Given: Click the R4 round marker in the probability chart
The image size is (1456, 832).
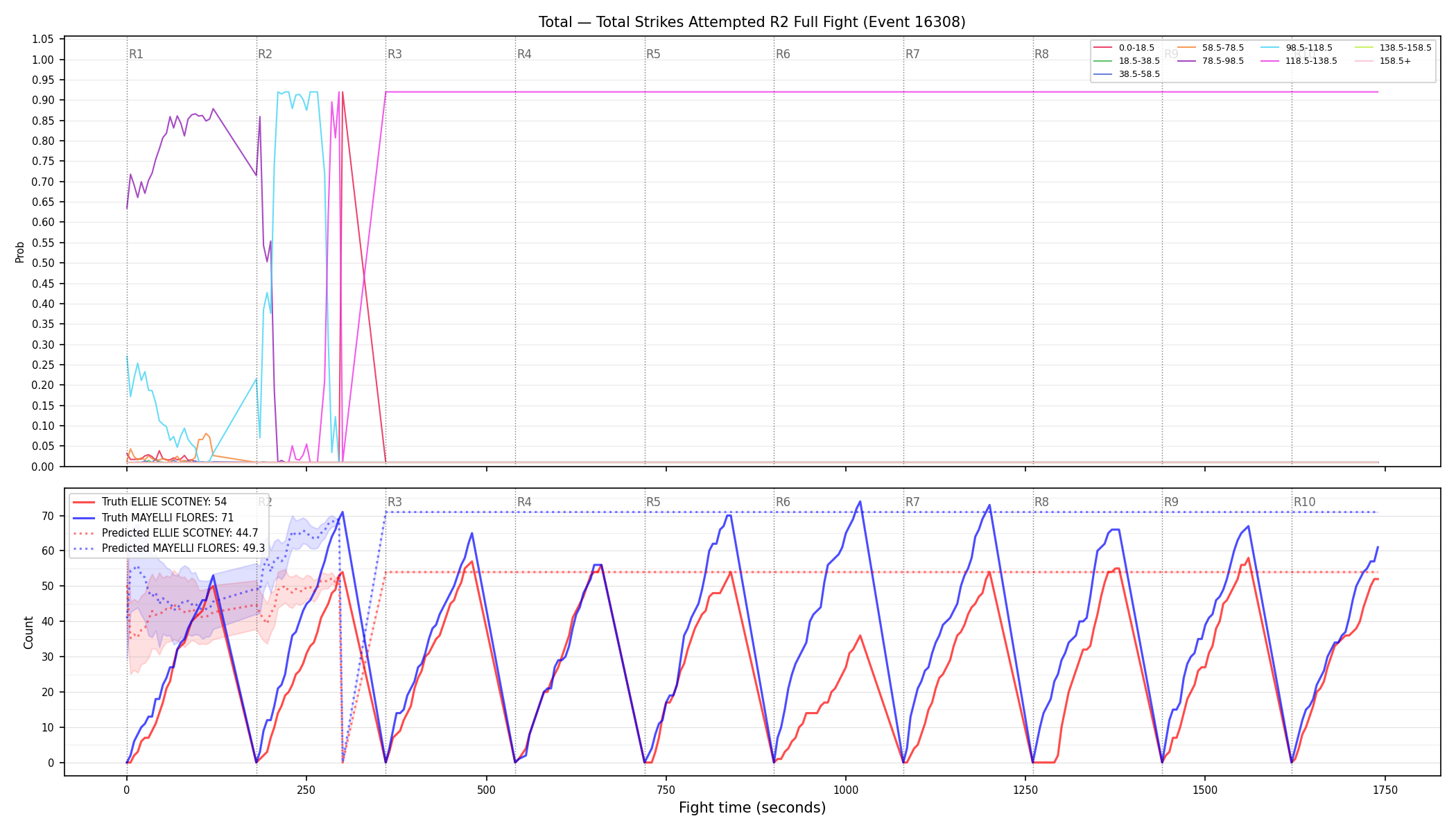Looking at the screenshot, I should point(524,54).
